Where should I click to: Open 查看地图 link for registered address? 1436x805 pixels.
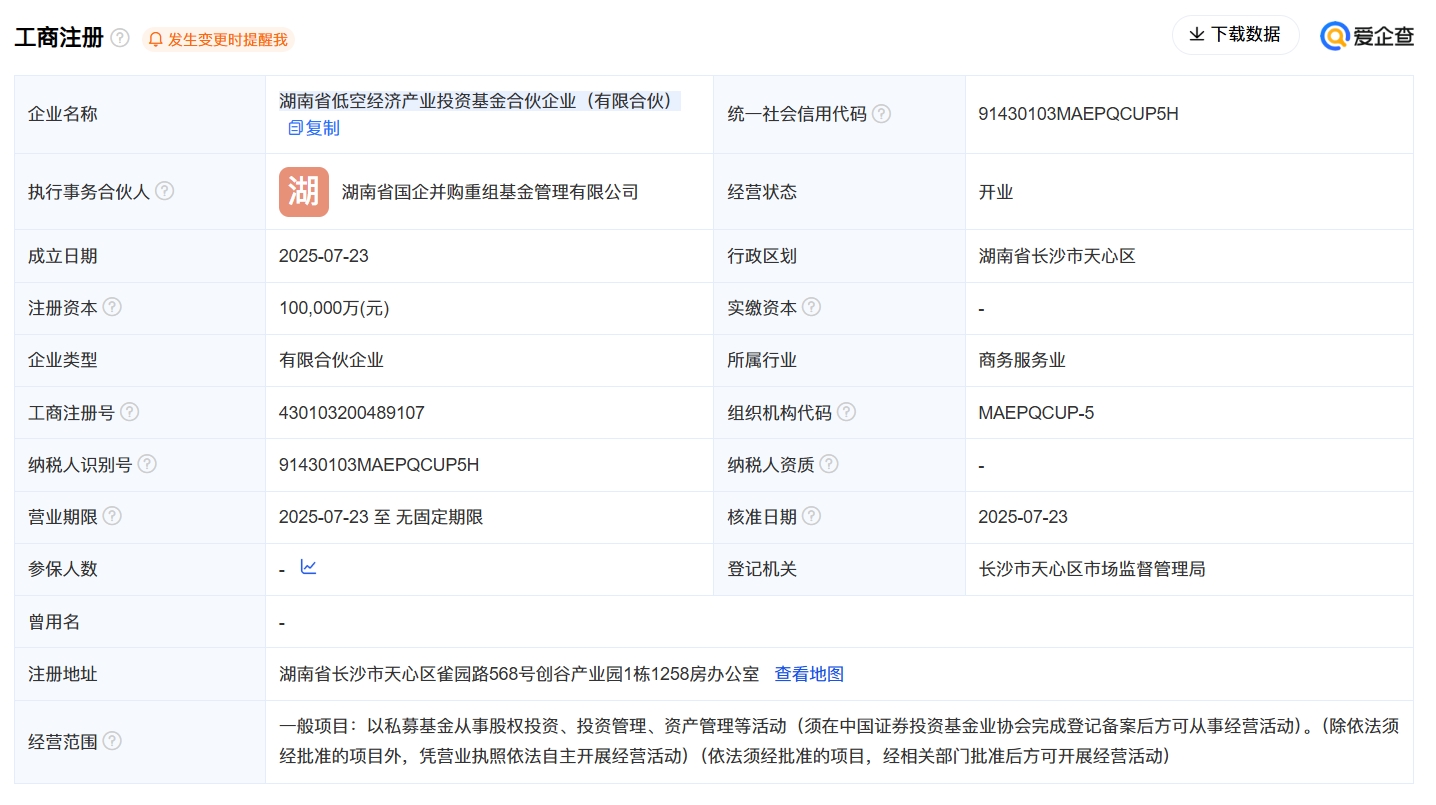(809, 674)
